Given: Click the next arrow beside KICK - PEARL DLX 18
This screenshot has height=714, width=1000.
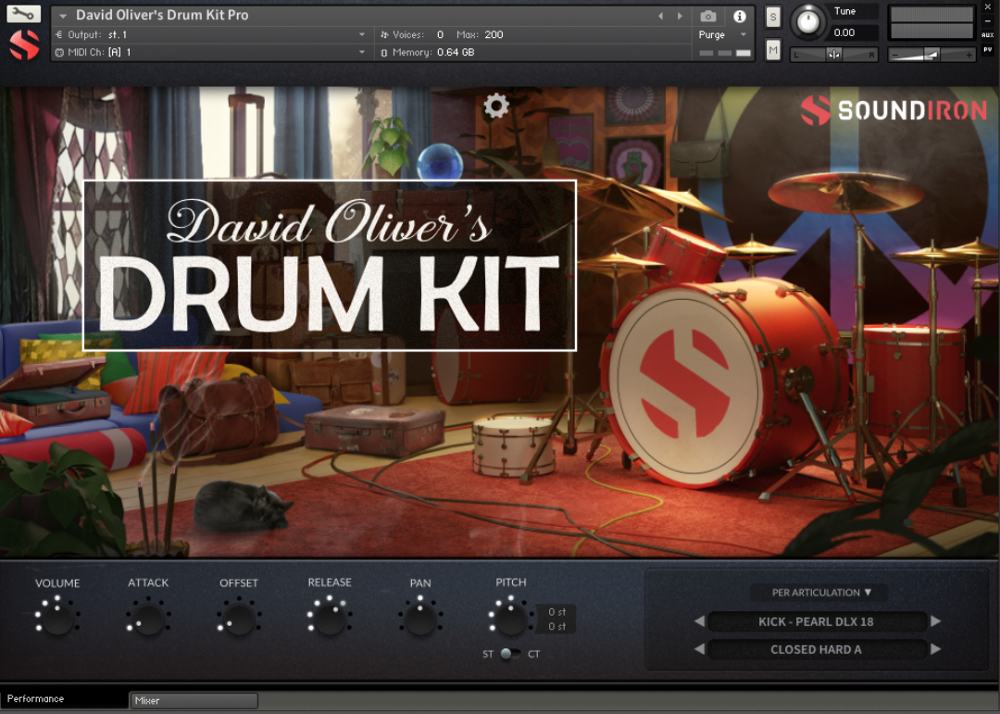Looking at the screenshot, I should [933, 621].
